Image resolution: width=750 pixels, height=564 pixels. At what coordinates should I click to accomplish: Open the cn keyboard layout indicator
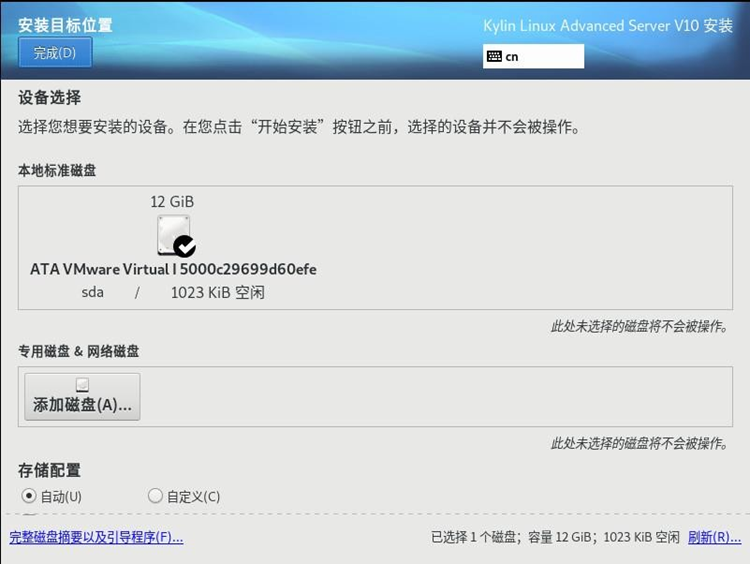[x=533, y=56]
